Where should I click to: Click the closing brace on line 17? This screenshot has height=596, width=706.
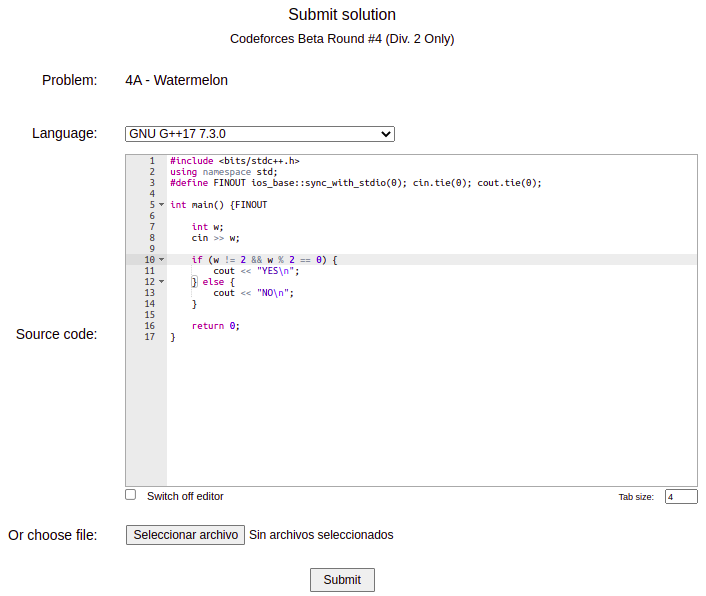(x=172, y=337)
